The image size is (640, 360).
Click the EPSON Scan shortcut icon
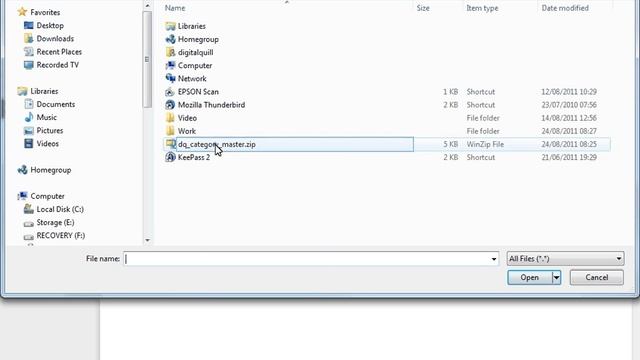point(170,91)
